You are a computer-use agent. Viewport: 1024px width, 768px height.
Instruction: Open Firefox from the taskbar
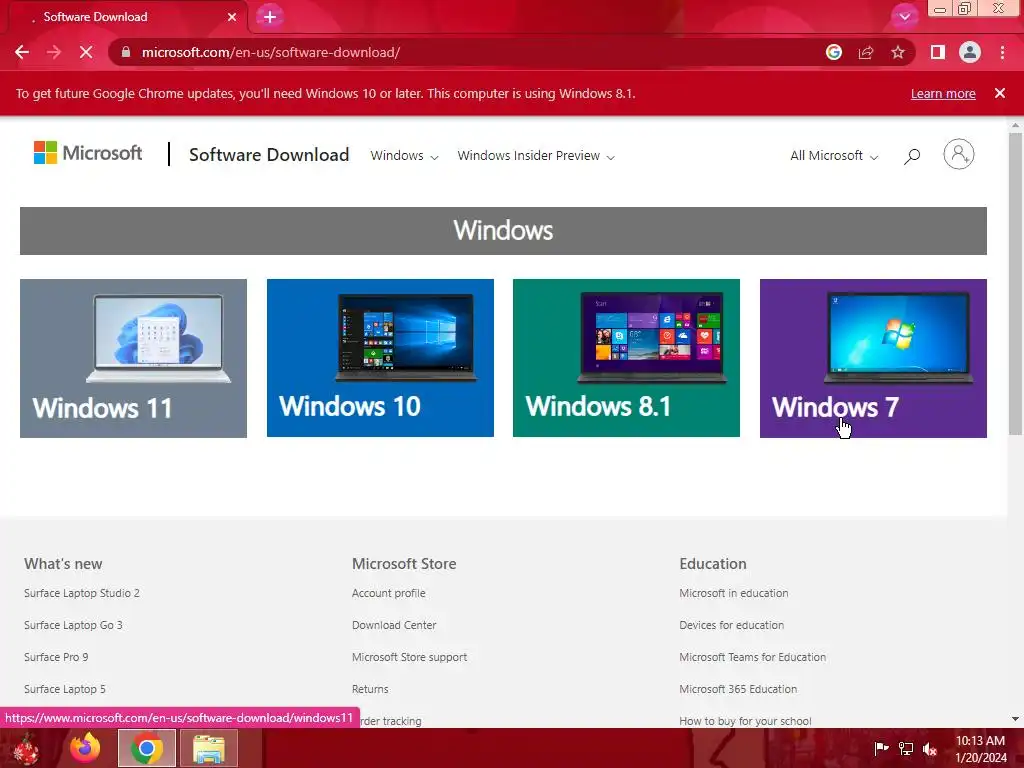click(x=86, y=748)
